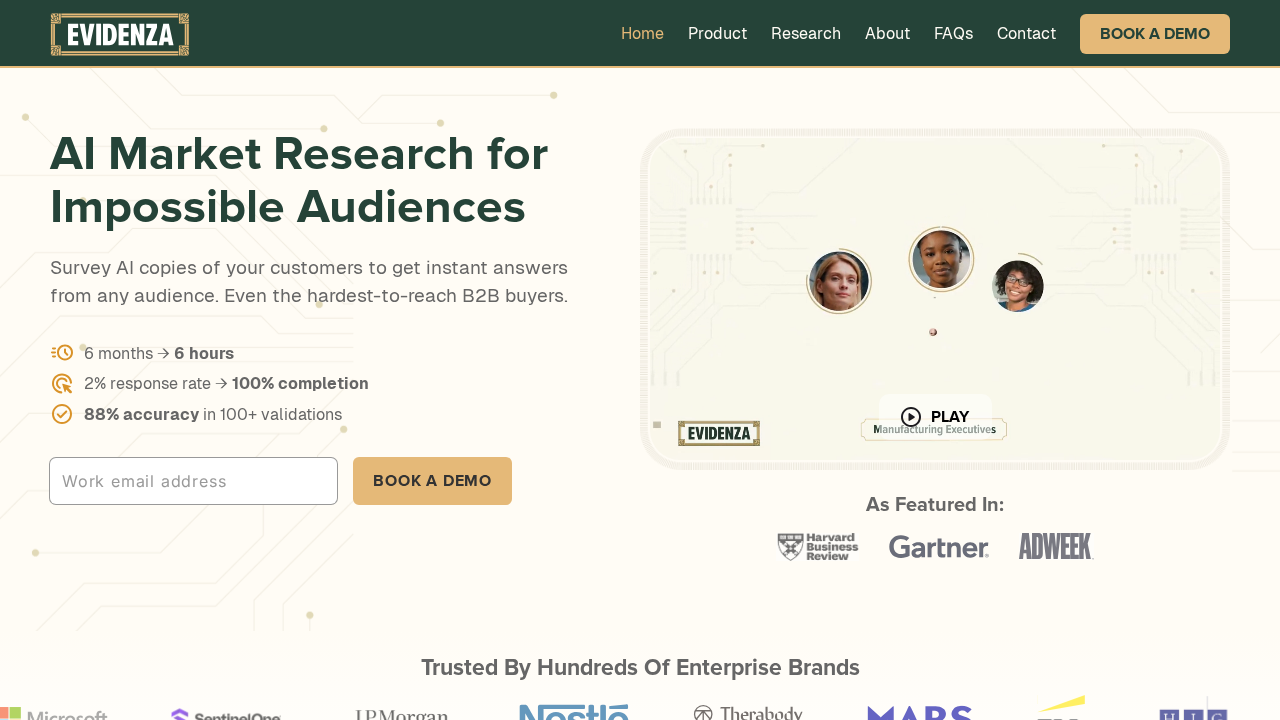Screen dimensions: 1280x720
Task: Click the Harvard Business Review logo
Action: coord(817,546)
